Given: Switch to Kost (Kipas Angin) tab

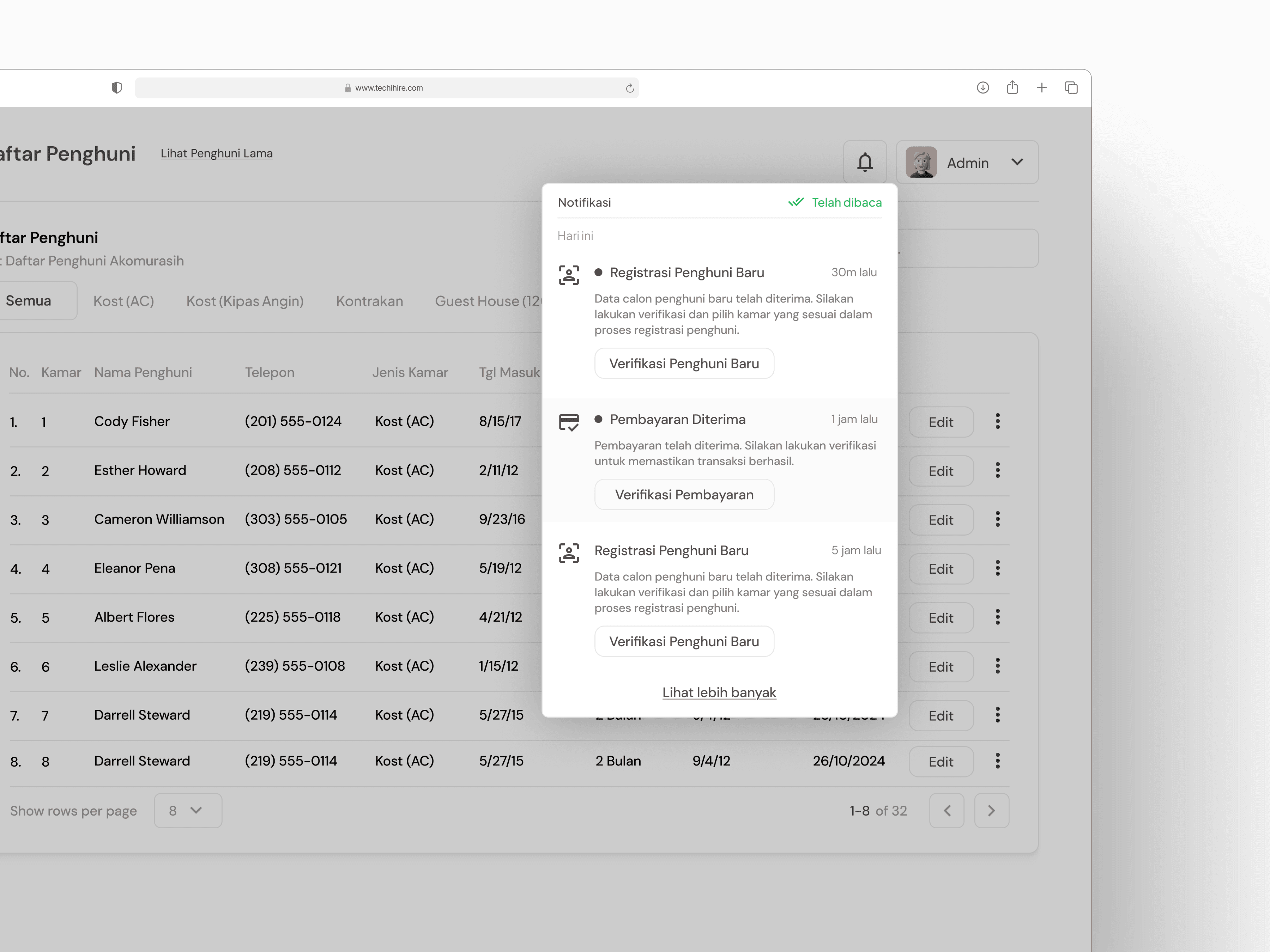Looking at the screenshot, I should 244,301.
